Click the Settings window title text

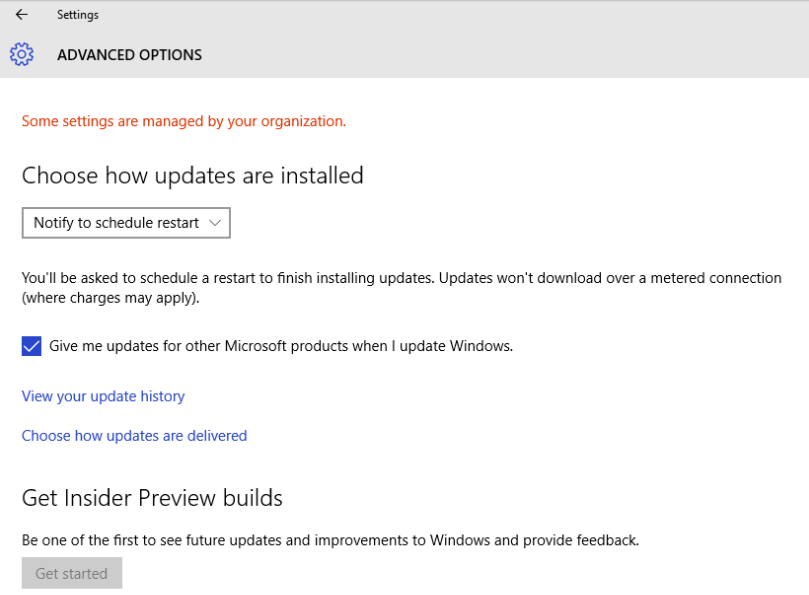point(77,15)
